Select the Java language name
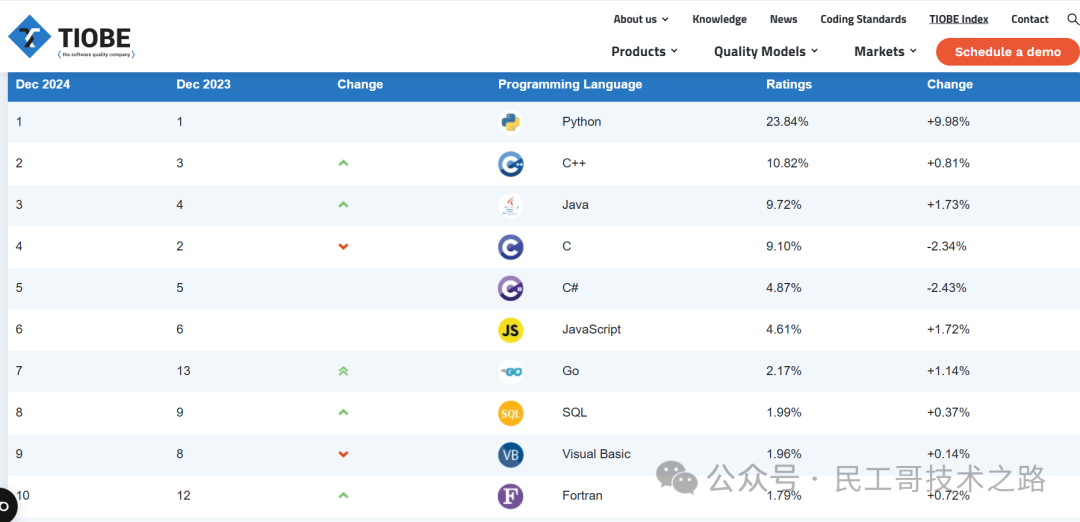 575,205
